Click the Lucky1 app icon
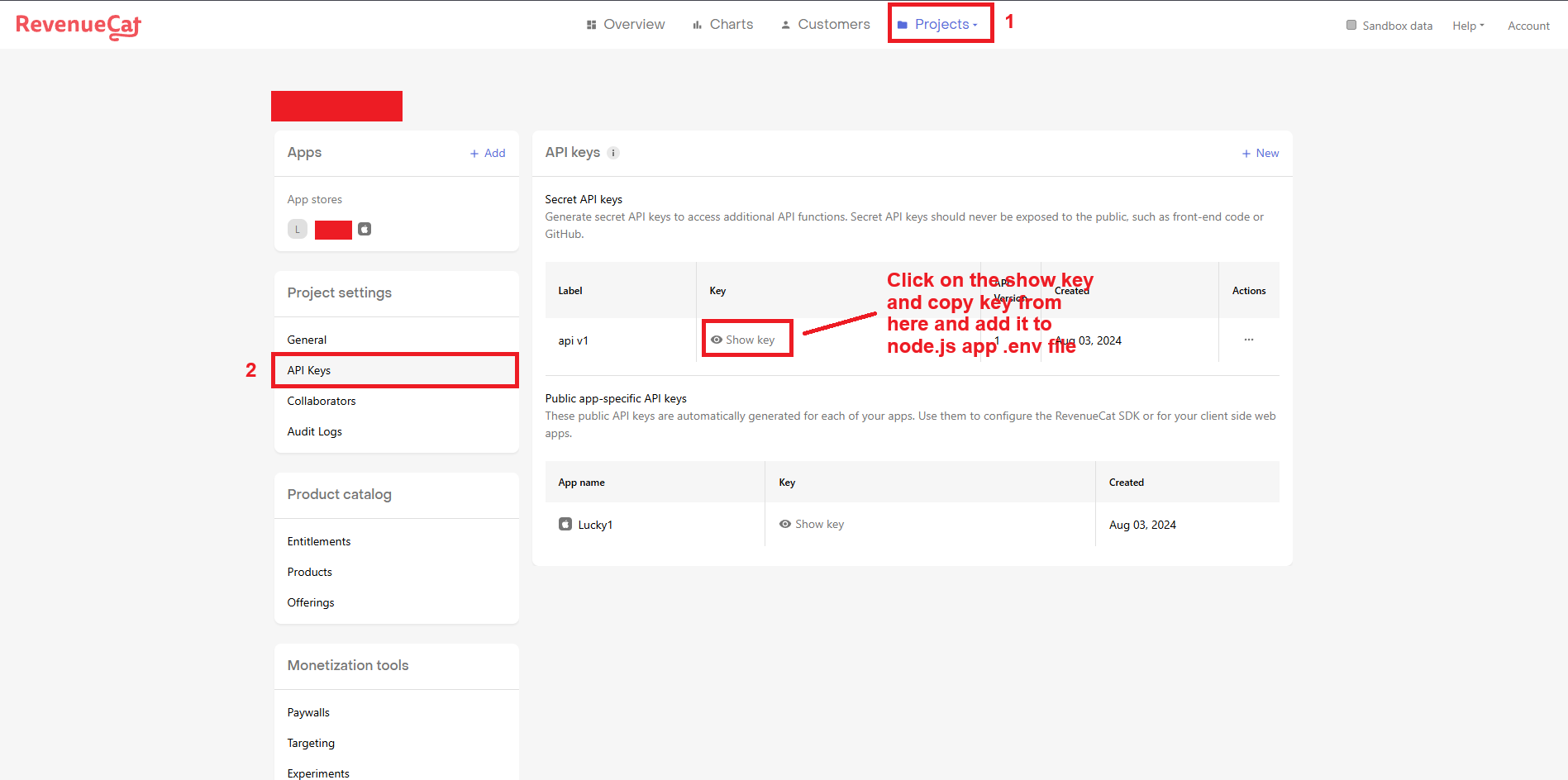 (565, 525)
